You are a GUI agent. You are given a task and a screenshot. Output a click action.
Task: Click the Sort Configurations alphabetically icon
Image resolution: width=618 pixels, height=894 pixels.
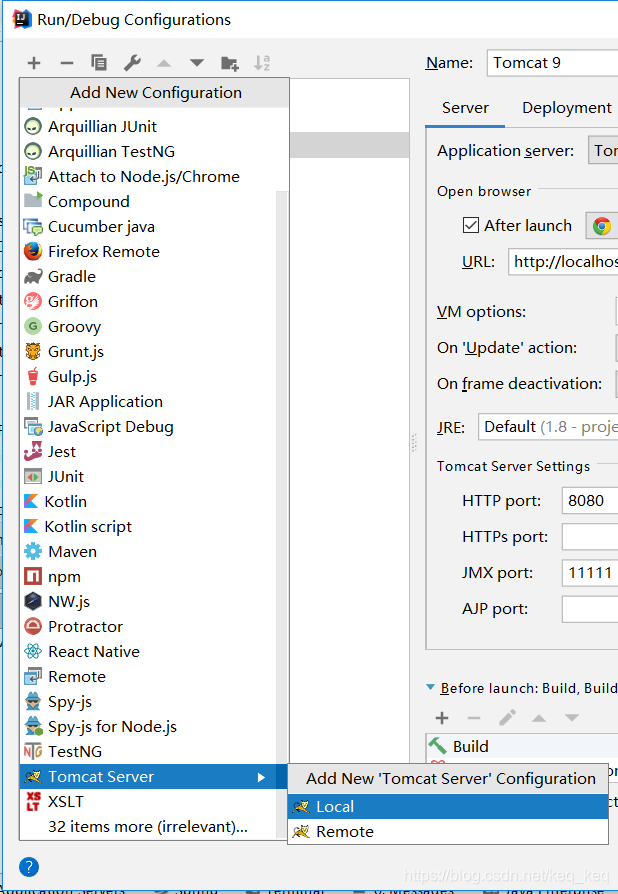pos(262,63)
